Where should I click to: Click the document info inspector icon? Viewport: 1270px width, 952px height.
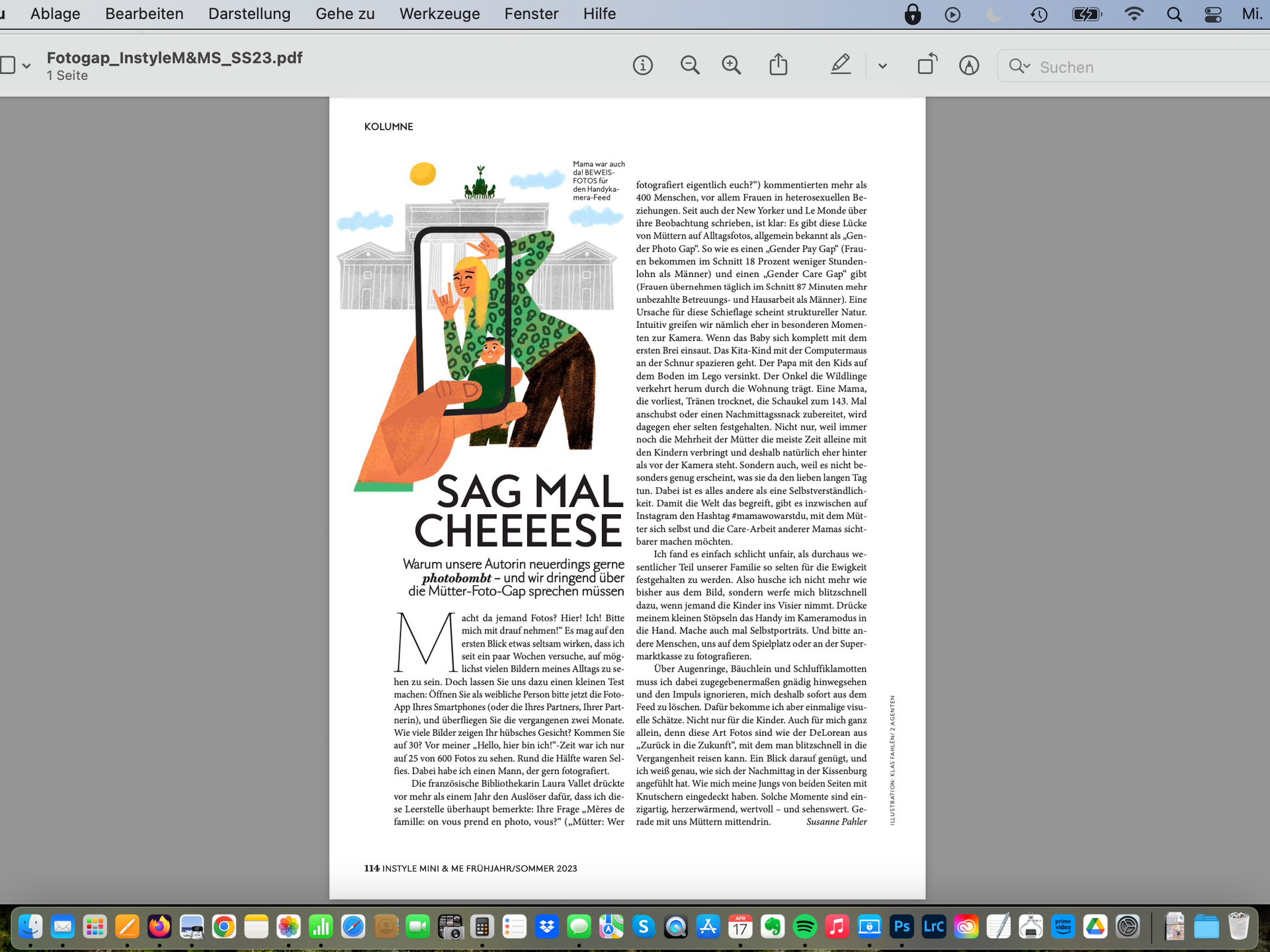[x=642, y=65]
